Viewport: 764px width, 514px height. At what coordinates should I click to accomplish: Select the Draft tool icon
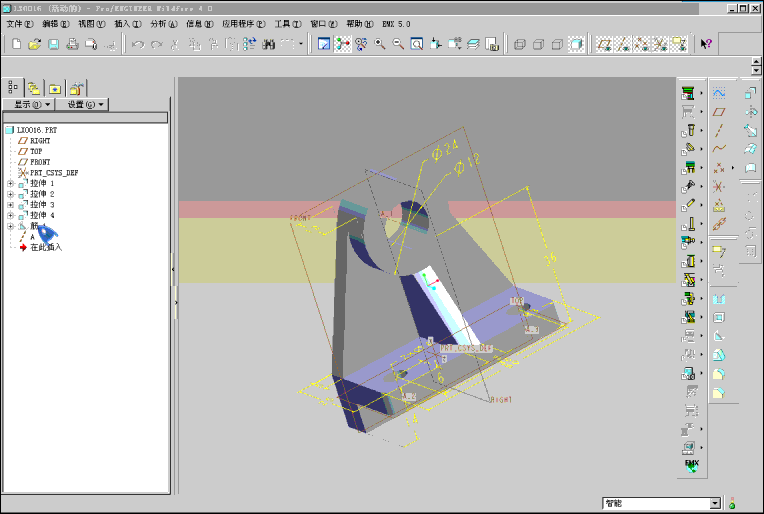click(x=719, y=355)
